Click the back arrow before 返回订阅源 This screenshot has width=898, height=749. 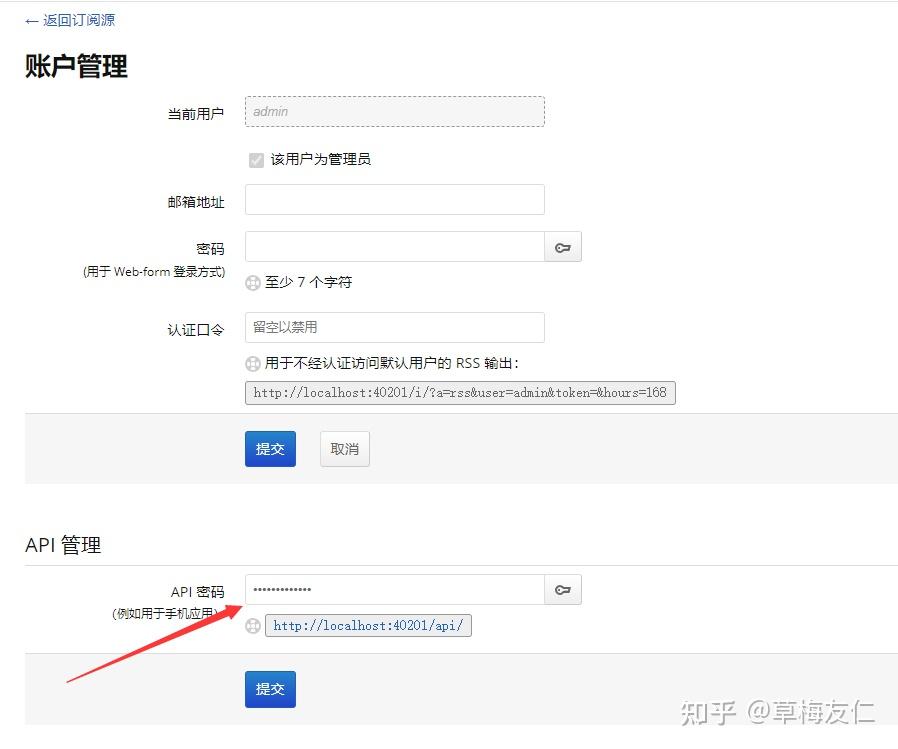[29, 19]
